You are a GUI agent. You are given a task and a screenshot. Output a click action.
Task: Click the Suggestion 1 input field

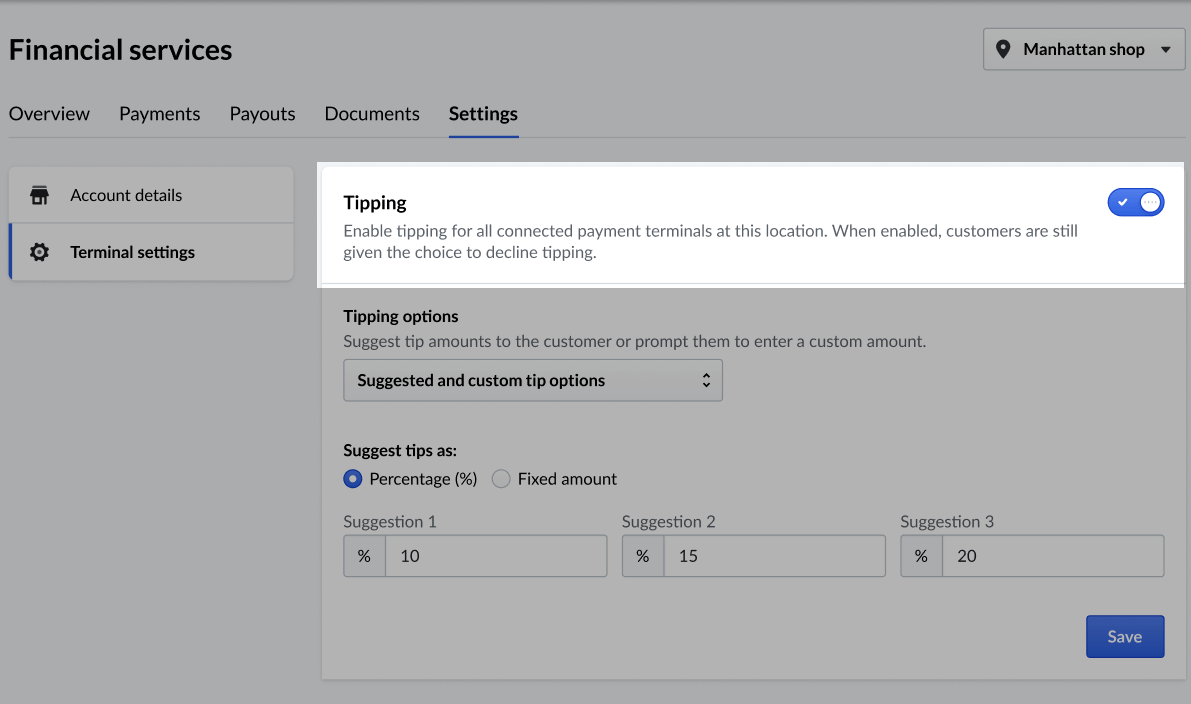pos(495,556)
